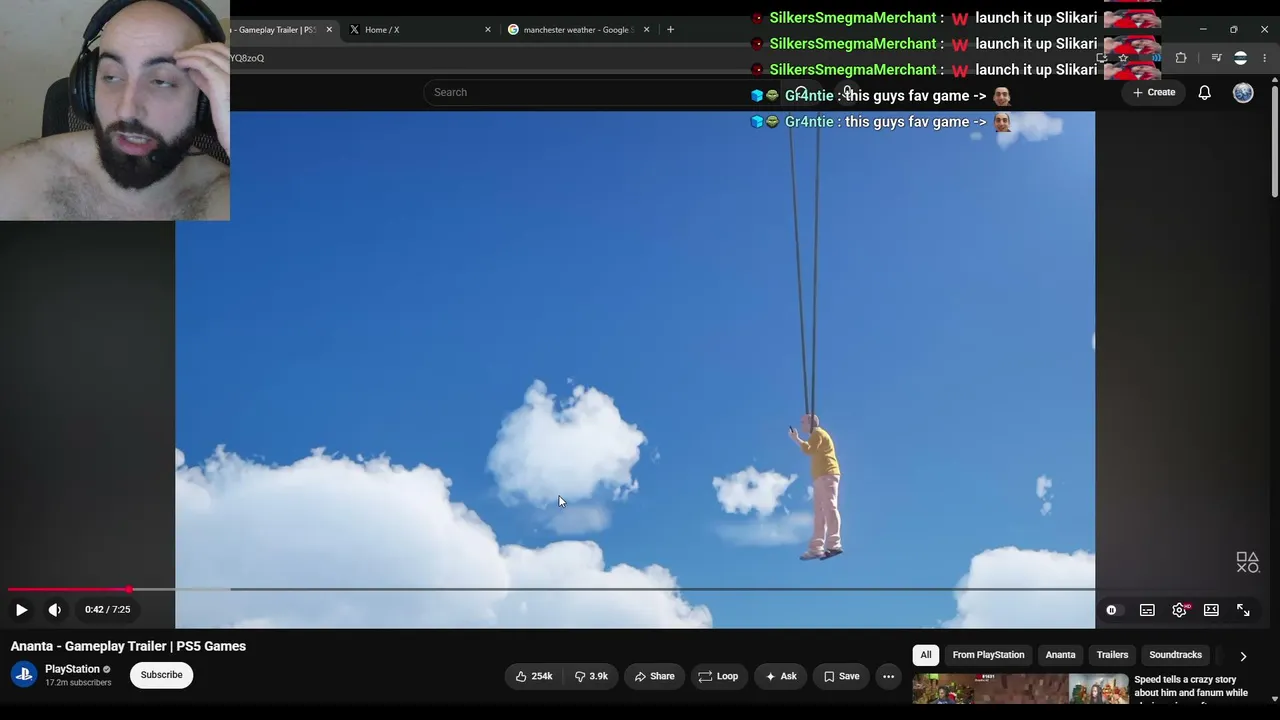
Task: Open the player settings gear
Action: pyautogui.click(x=1180, y=610)
